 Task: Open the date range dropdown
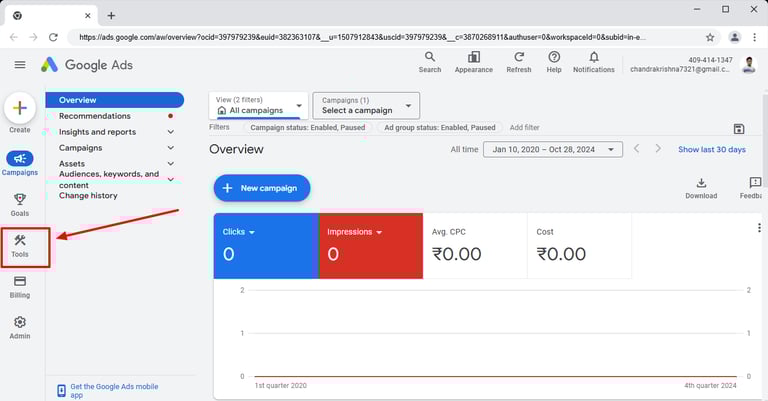pyautogui.click(x=553, y=149)
